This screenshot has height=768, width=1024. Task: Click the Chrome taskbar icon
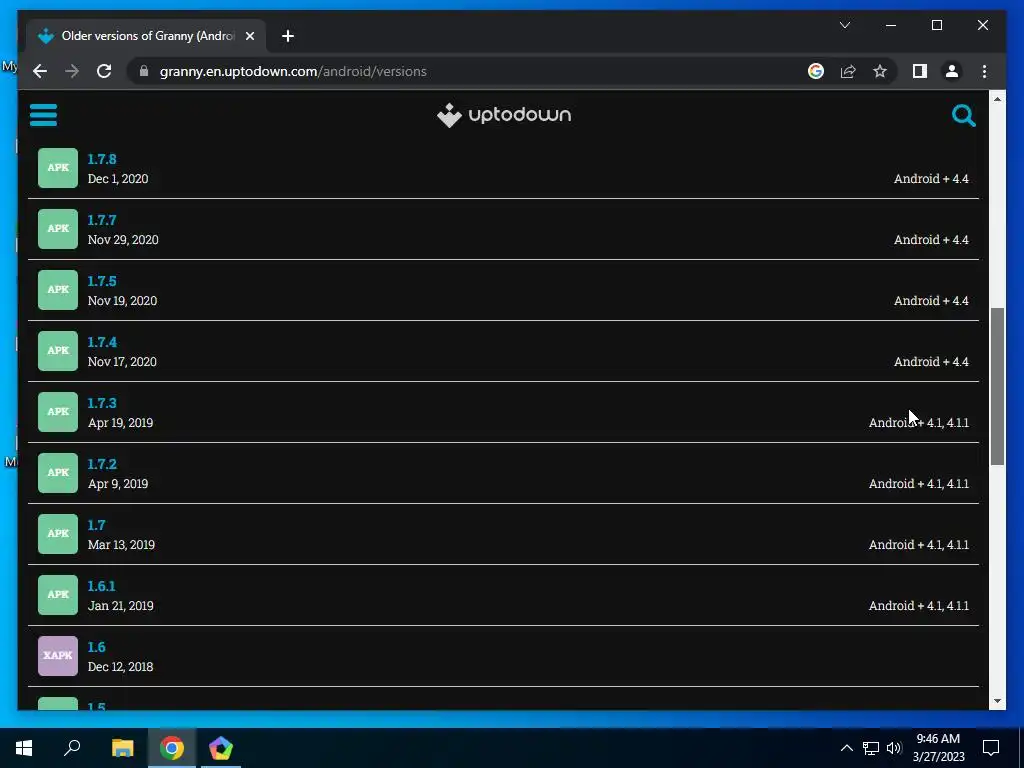[172, 748]
